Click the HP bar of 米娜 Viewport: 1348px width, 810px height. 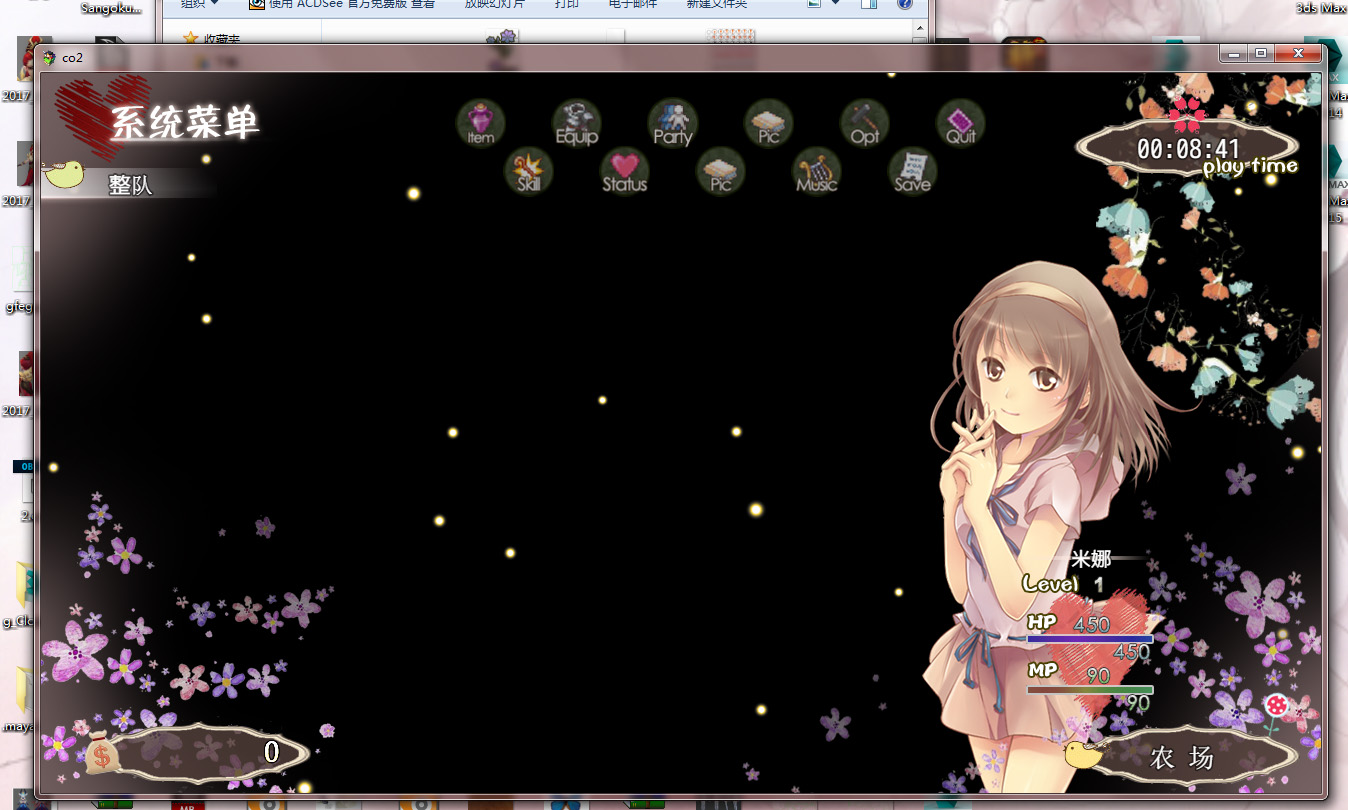pyautogui.click(x=1090, y=638)
